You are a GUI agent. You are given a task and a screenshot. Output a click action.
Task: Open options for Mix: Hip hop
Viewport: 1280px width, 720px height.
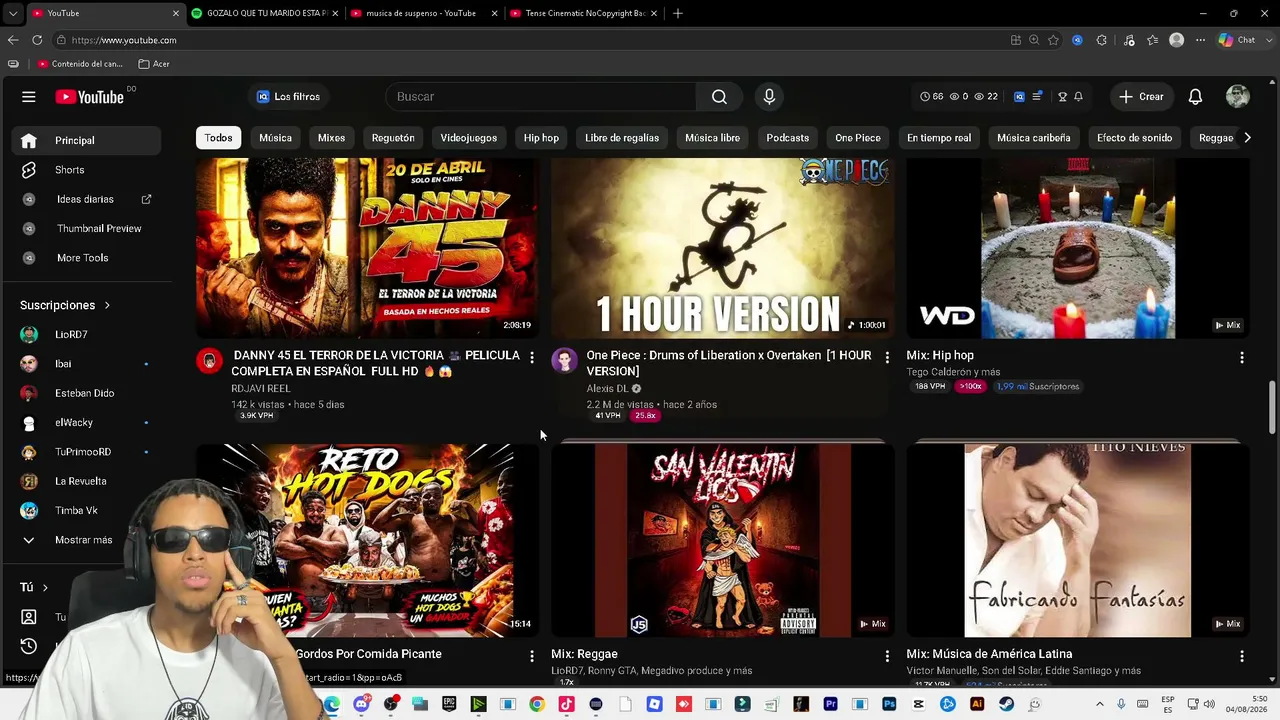[x=1242, y=357]
